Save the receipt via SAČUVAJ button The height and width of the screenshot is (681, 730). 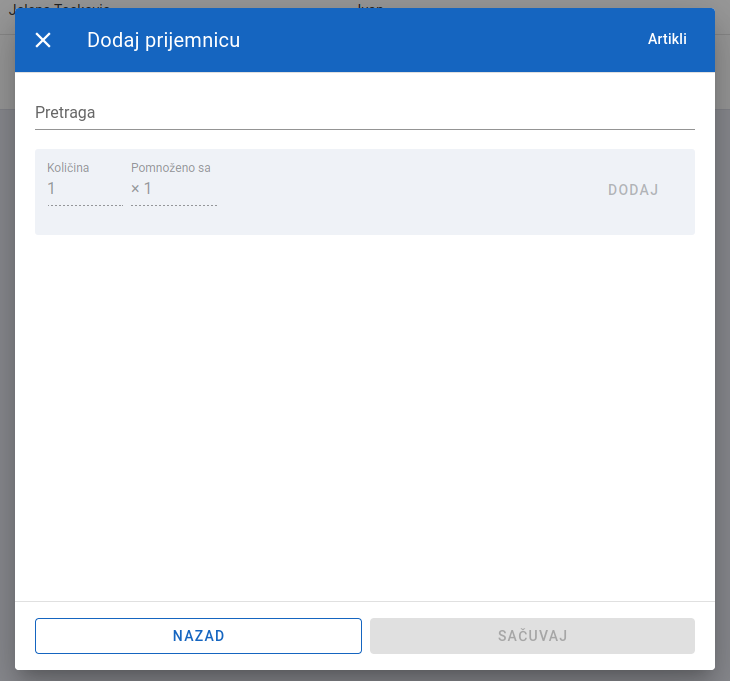[532, 635]
